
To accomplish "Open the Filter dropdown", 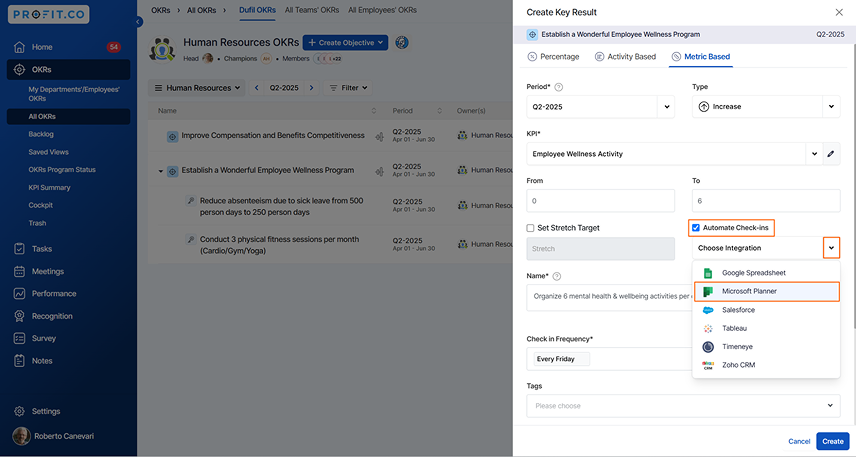I will tap(348, 88).
